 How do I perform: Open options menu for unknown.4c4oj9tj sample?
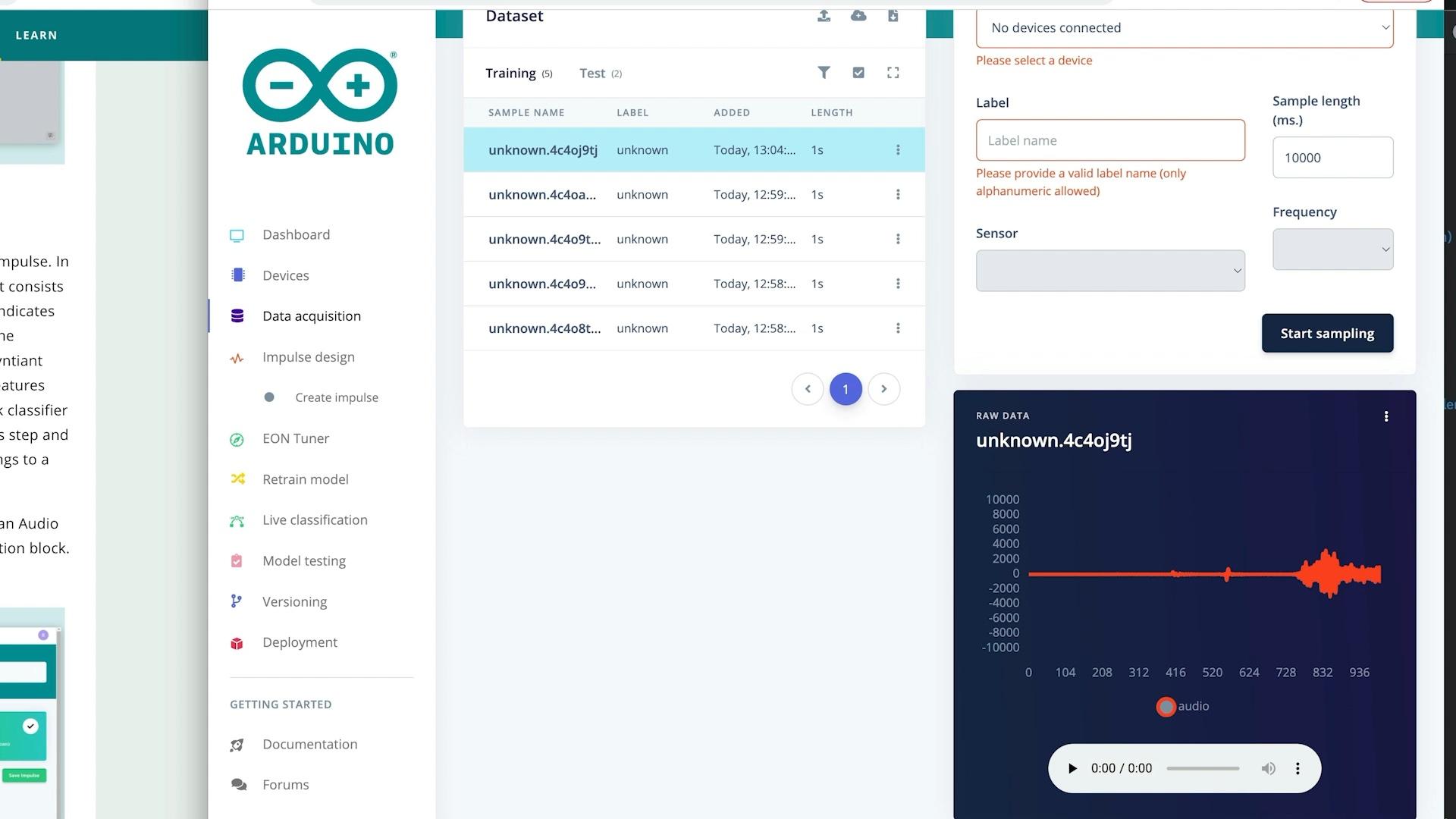tap(898, 150)
